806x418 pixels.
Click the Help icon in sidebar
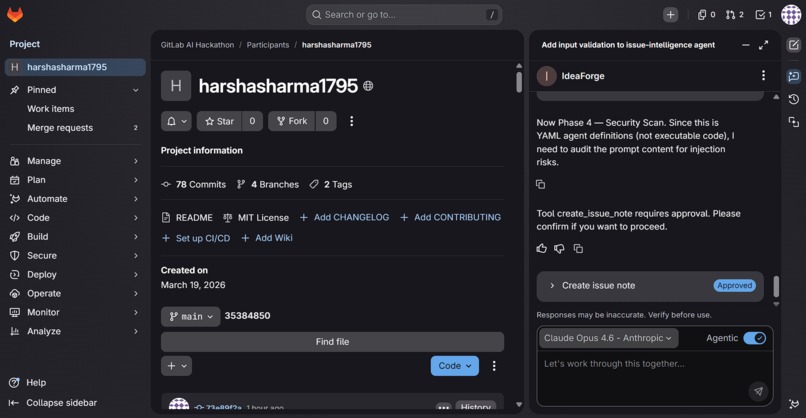(x=14, y=383)
